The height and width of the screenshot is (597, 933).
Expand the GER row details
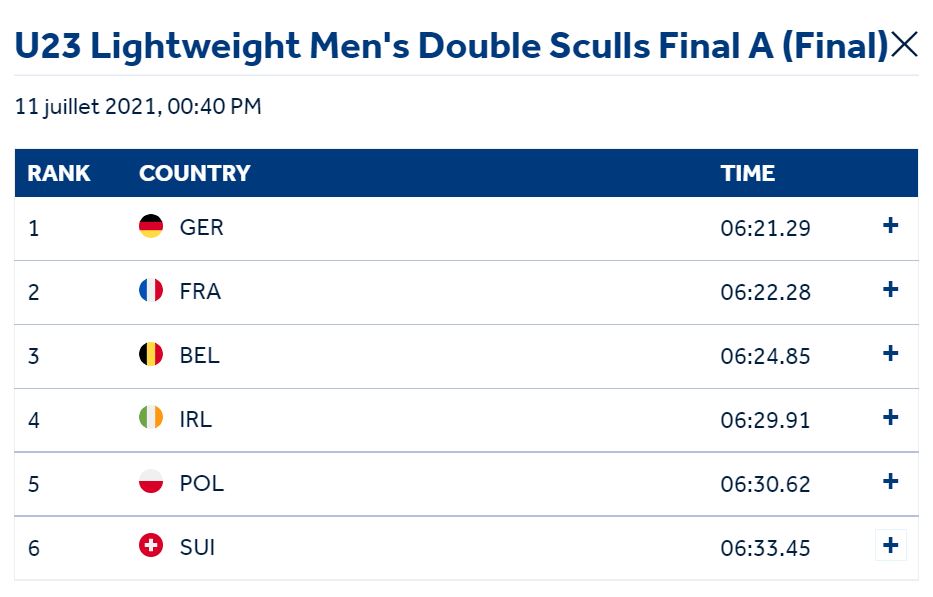pyautogui.click(x=890, y=226)
